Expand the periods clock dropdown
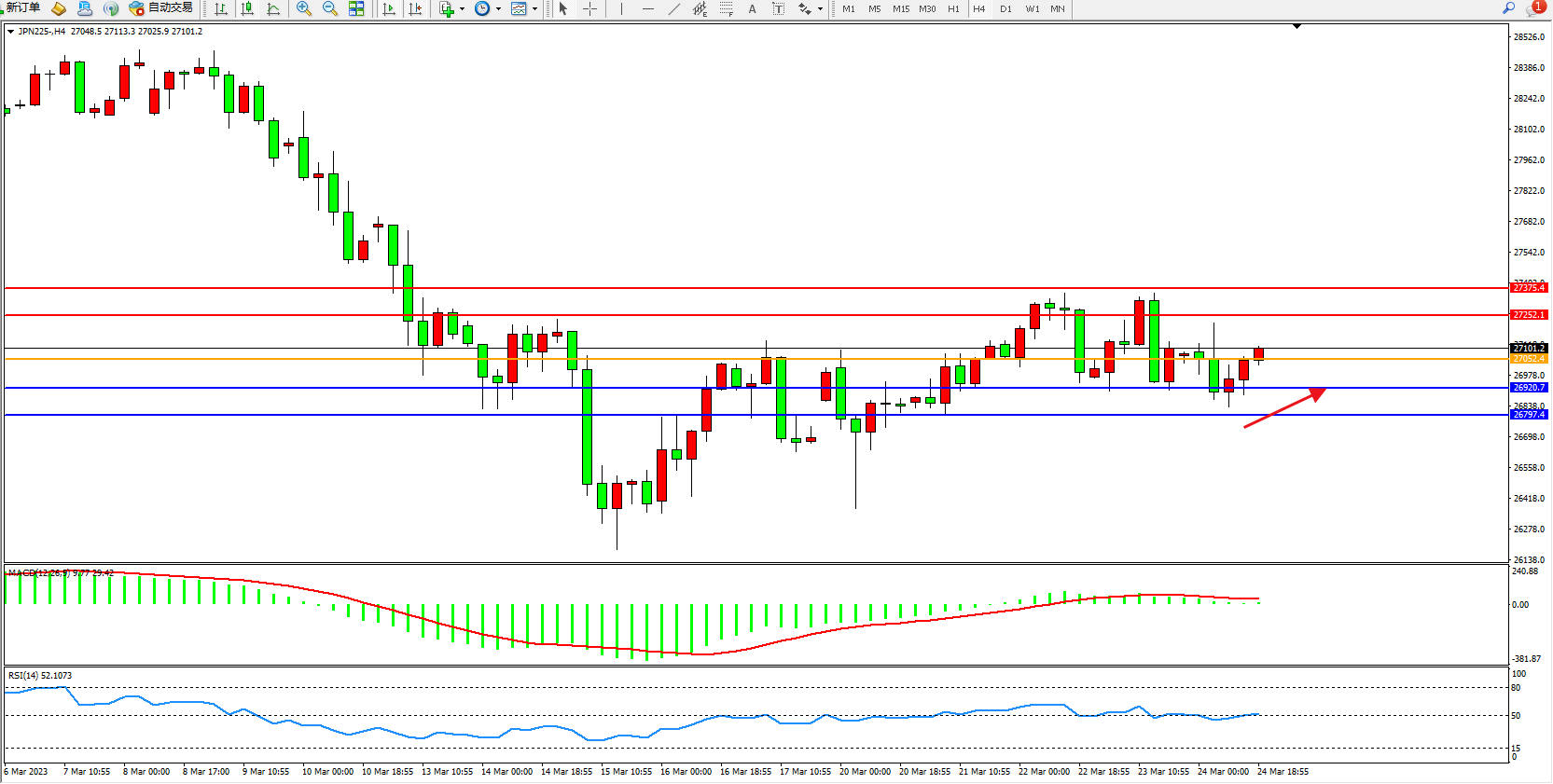The width and height of the screenshot is (1553, 784). click(498, 9)
